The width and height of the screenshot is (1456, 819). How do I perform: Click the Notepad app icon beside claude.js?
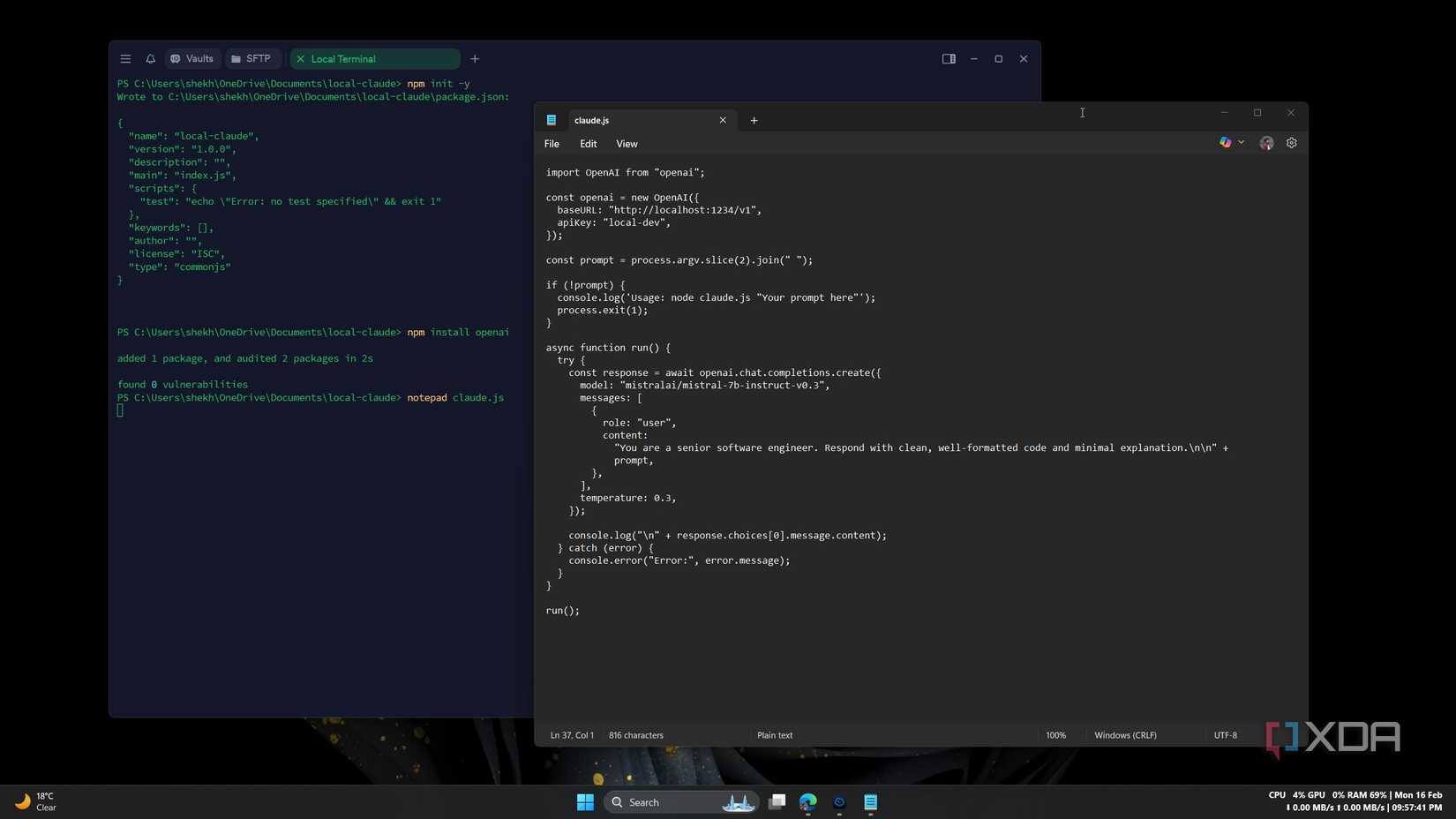point(552,120)
